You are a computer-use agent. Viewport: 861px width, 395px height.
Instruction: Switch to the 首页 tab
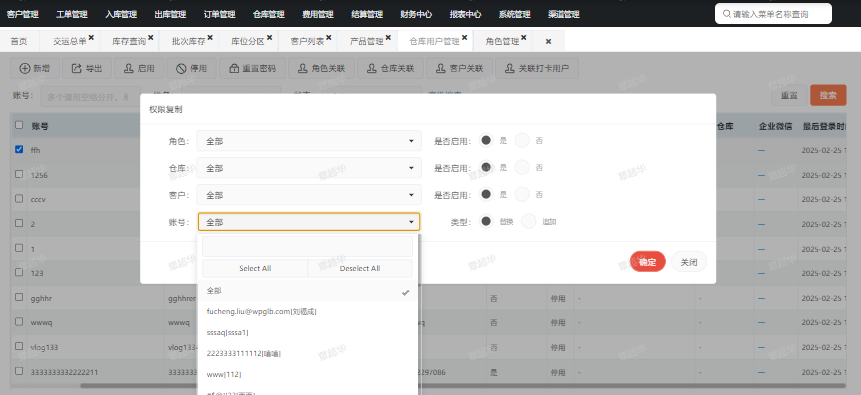pos(18,41)
